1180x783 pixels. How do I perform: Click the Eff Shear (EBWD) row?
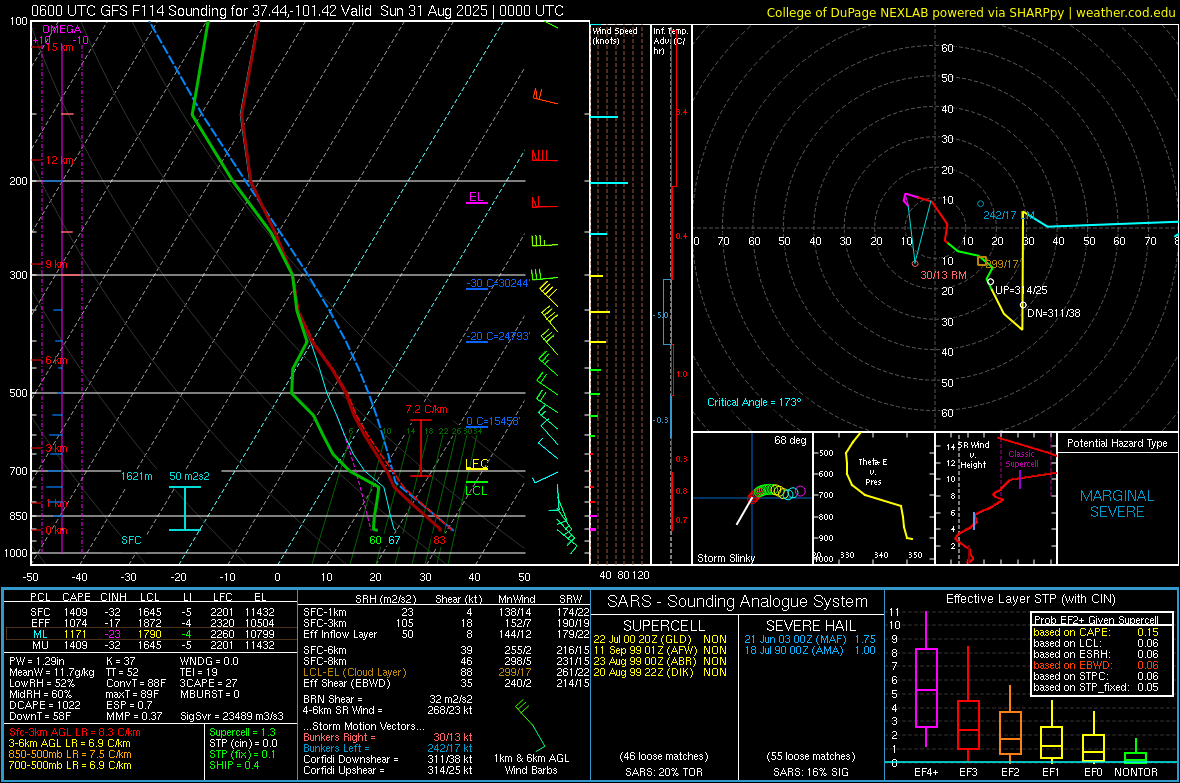click(x=446, y=683)
